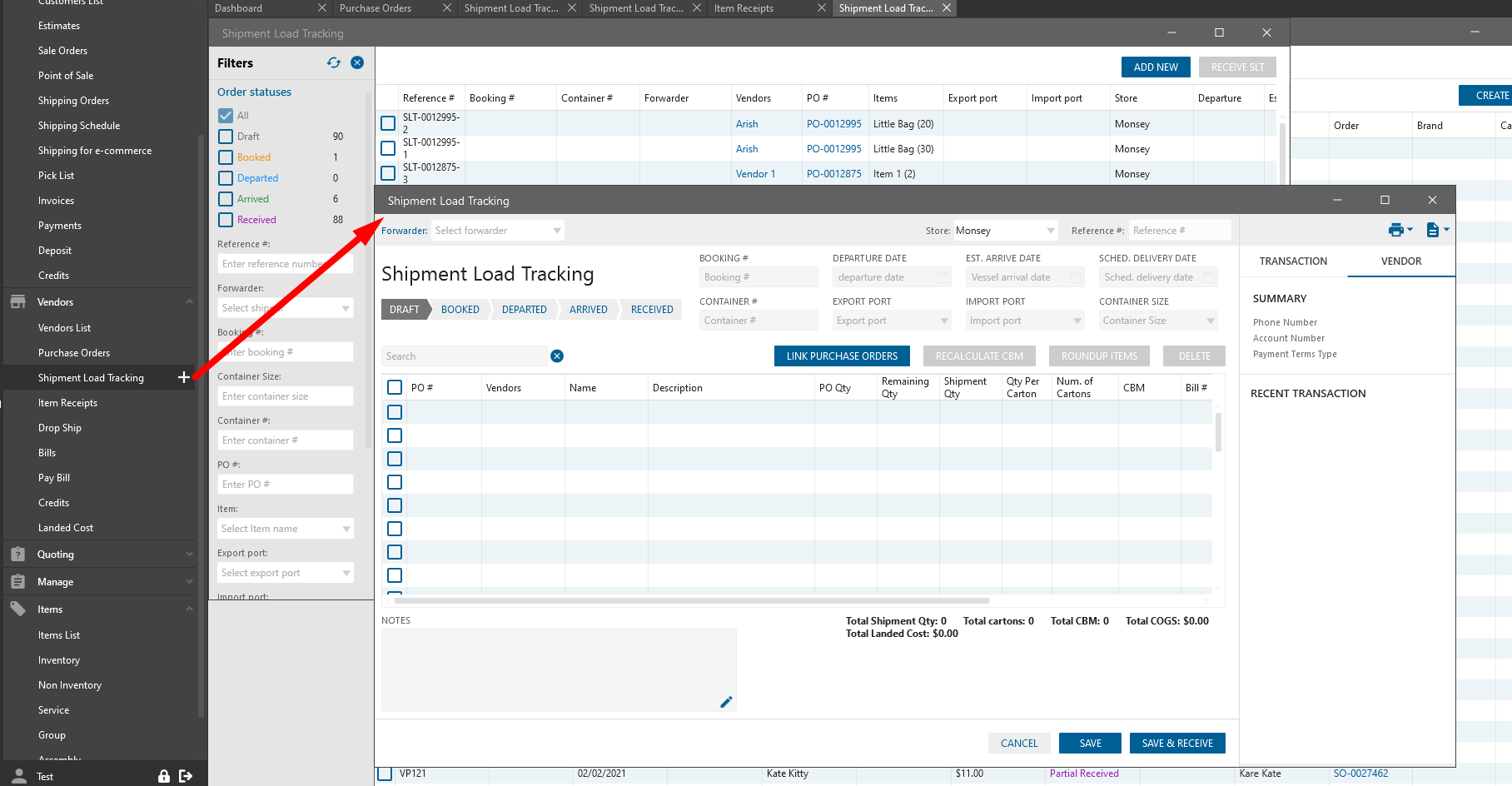Click the NOTES text area

coord(559,670)
